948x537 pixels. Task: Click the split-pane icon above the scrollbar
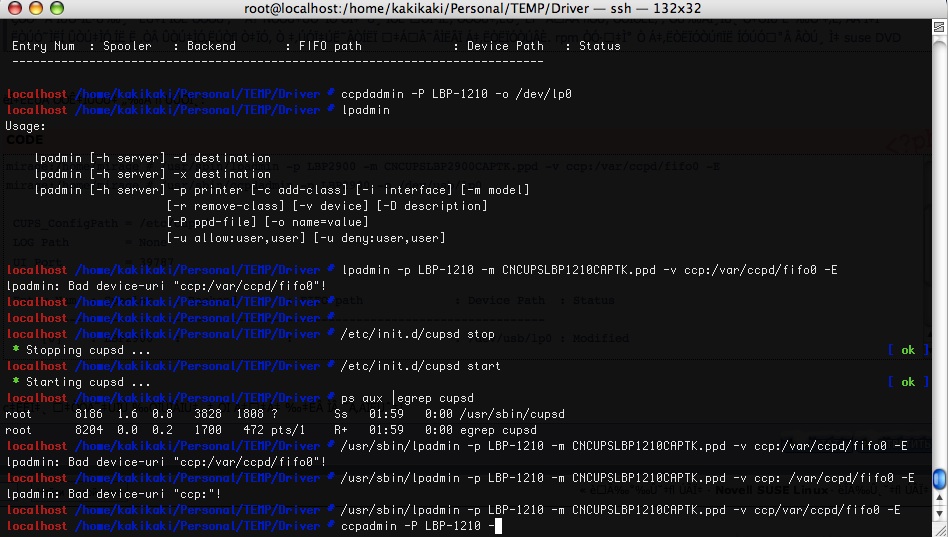939,27
